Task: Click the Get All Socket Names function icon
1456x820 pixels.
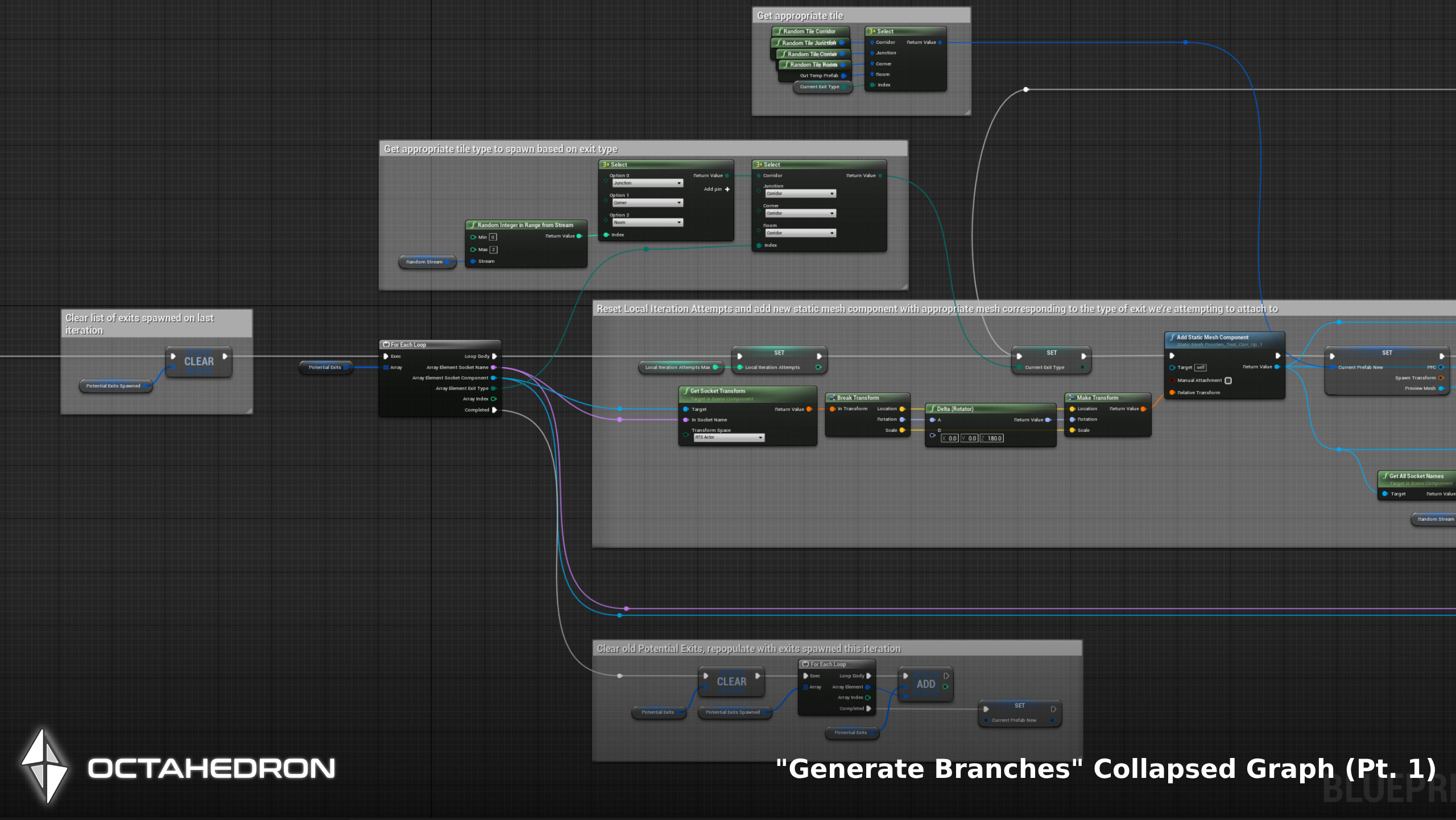Action: pos(1385,476)
